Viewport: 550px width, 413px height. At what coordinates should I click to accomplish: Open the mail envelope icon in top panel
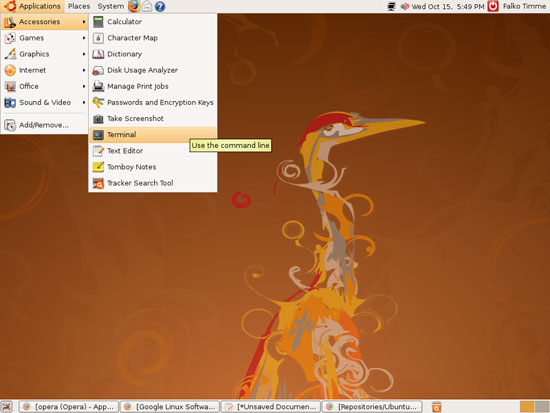(147, 6)
